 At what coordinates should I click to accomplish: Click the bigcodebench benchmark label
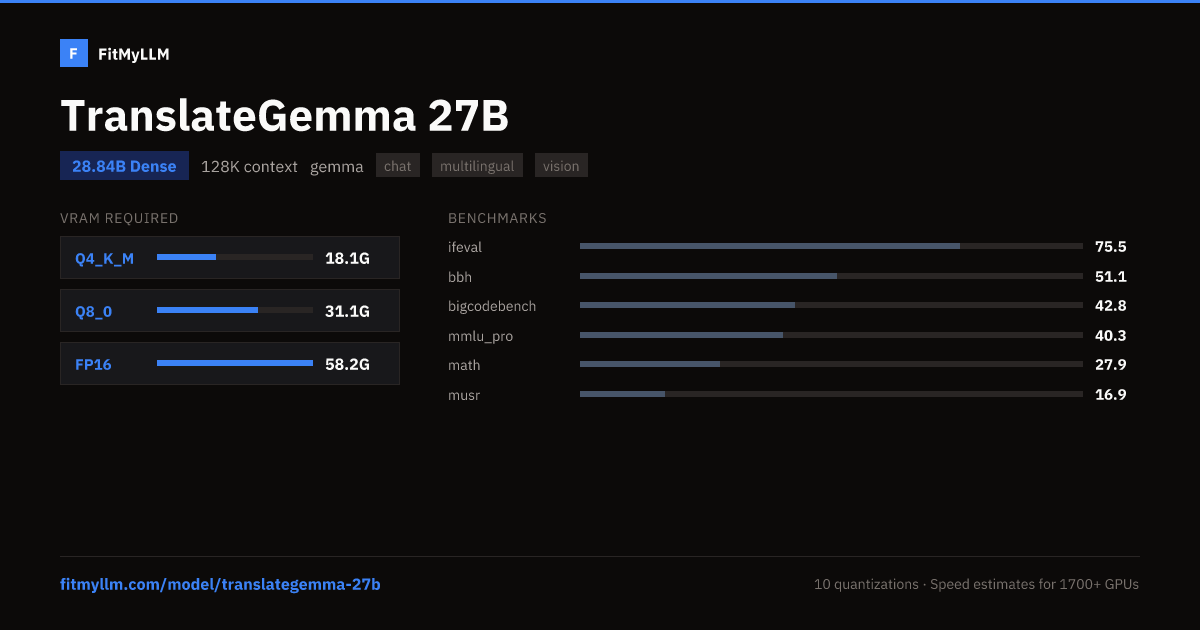pyautogui.click(x=492, y=306)
